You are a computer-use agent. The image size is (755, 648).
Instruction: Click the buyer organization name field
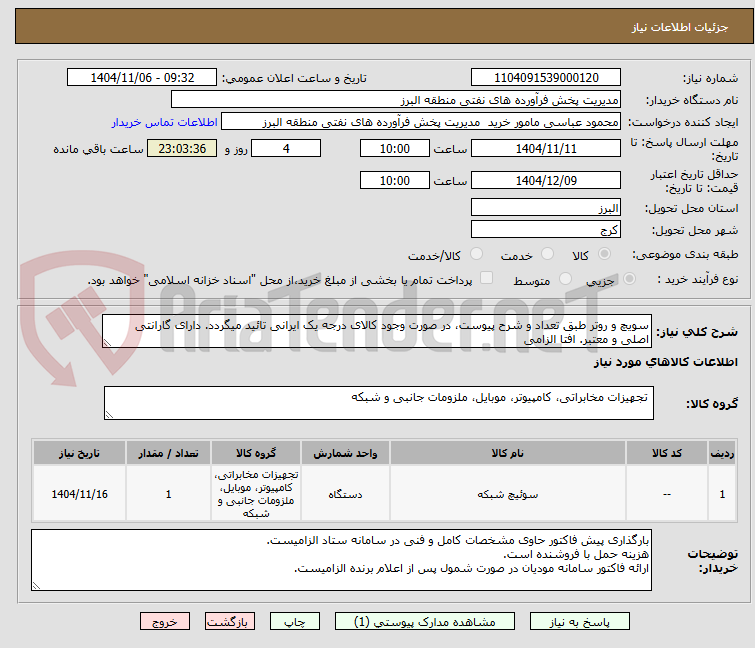(396, 100)
